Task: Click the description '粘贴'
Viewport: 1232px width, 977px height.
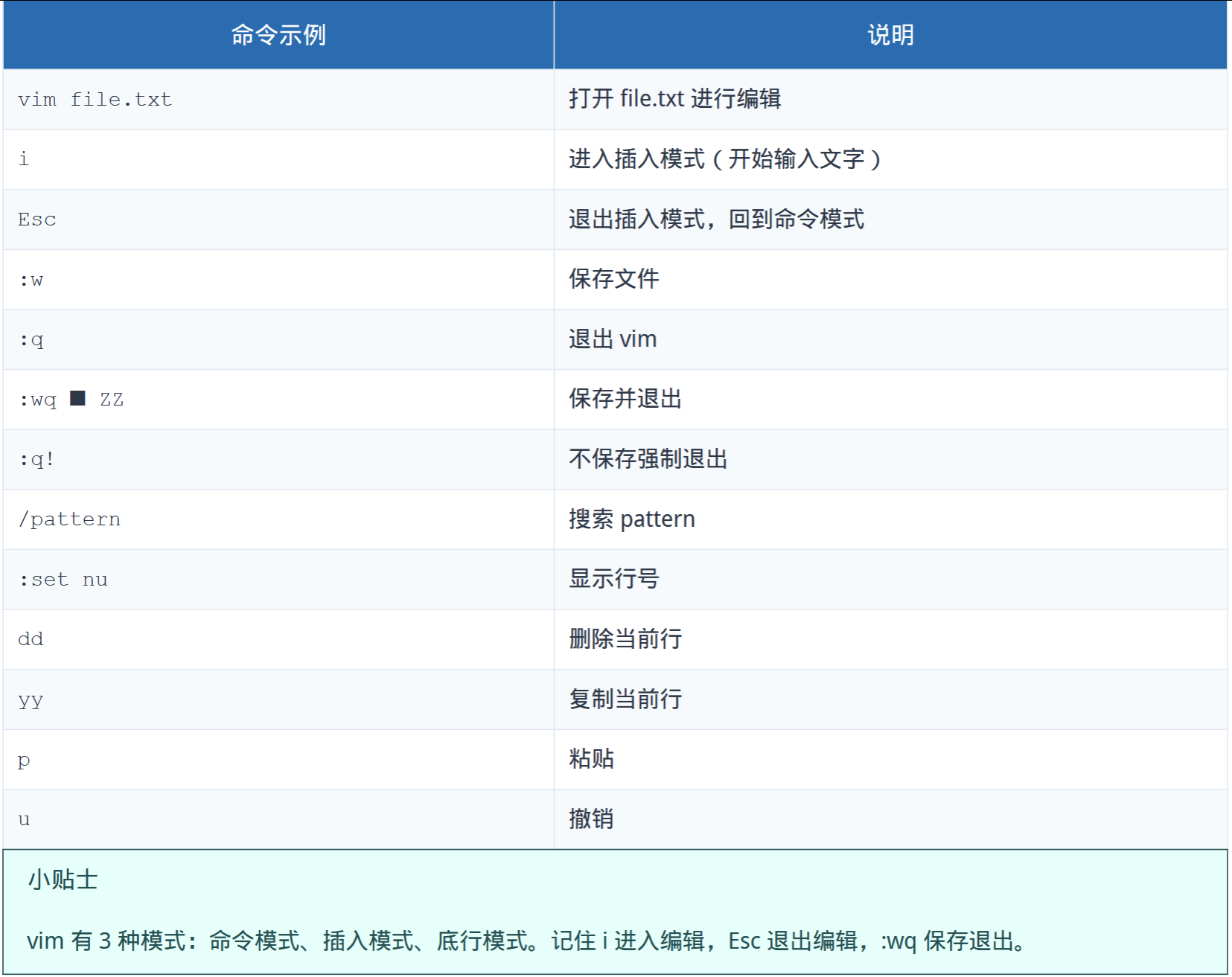Action: pos(591,759)
